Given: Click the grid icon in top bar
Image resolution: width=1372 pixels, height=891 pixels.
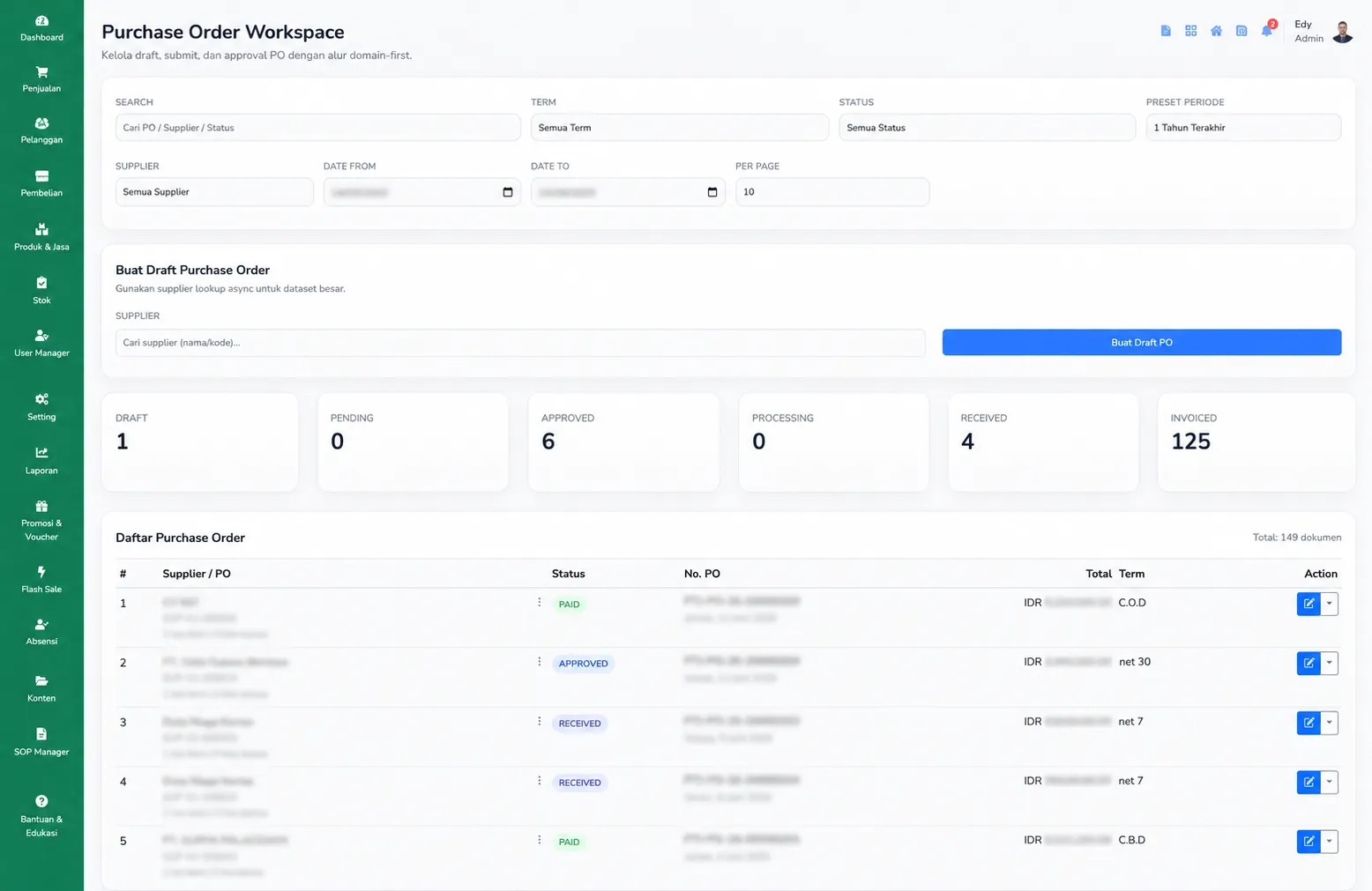Looking at the screenshot, I should pos(1190,31).
